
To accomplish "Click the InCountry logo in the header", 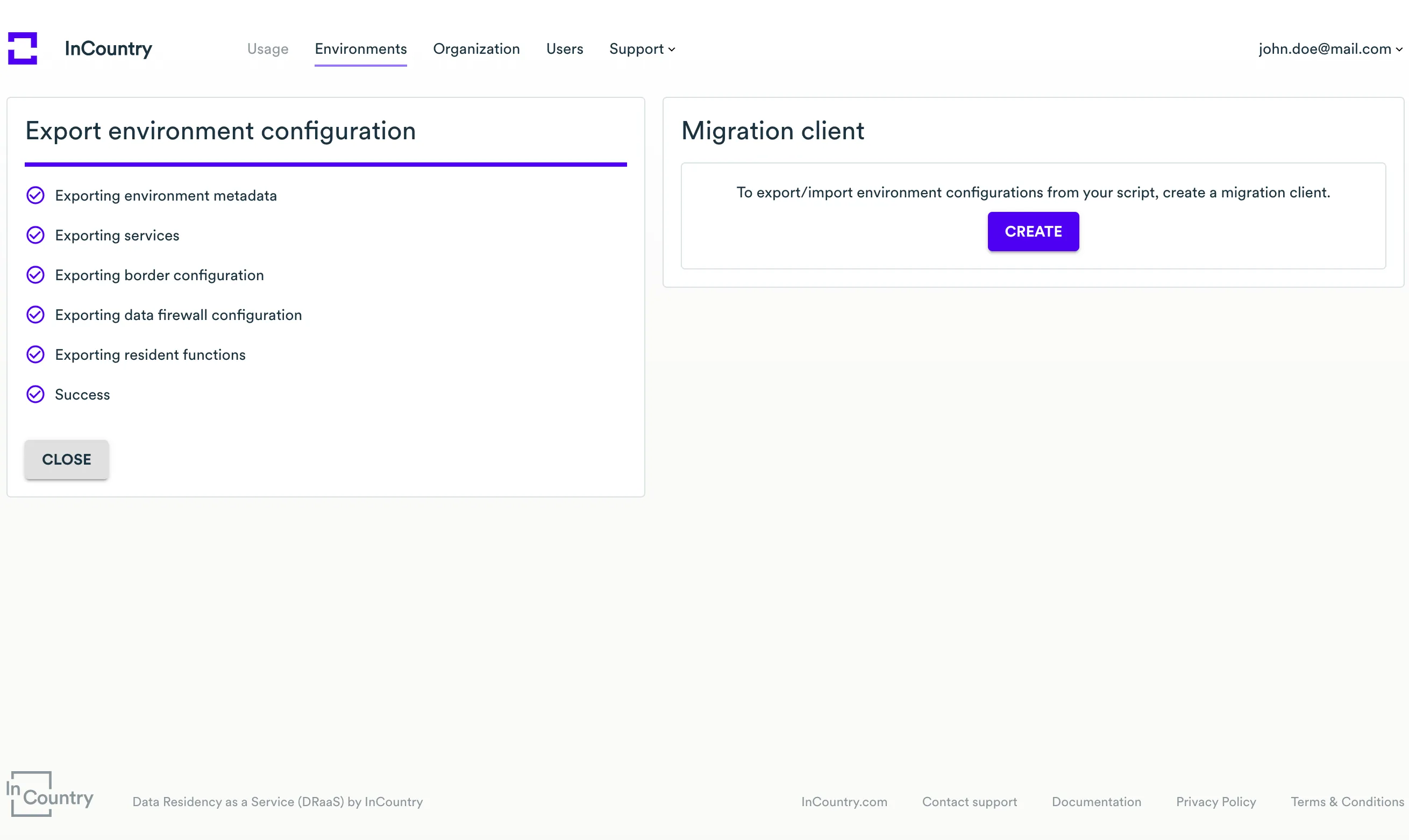I will [x=79, y=49].
